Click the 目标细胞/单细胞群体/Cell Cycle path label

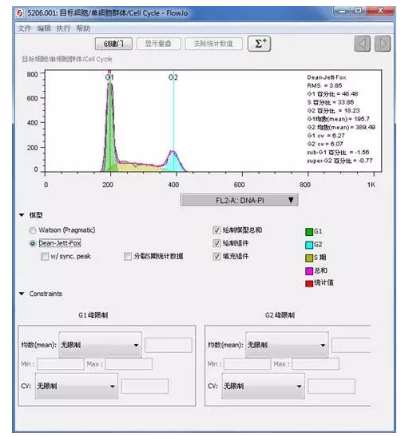[67, 59]
